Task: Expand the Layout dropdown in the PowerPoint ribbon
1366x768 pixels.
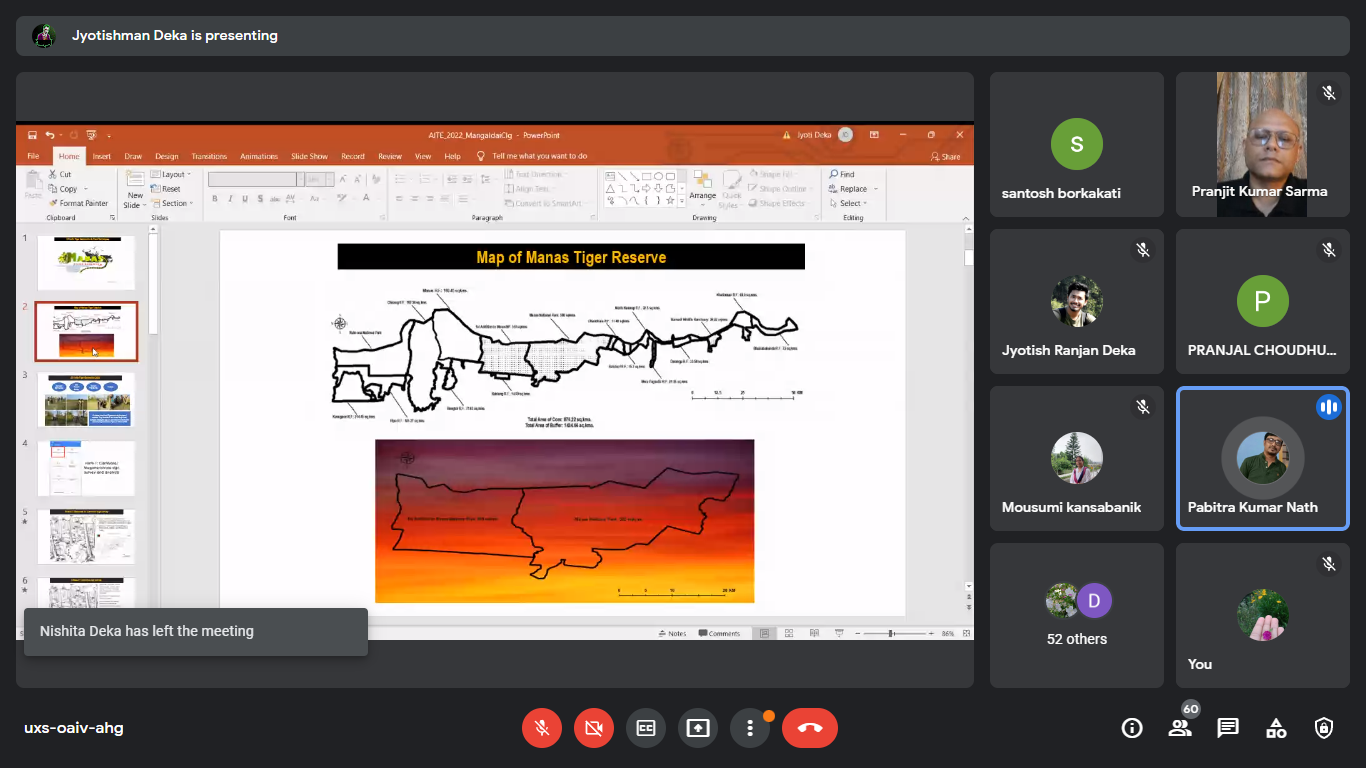Action: tap(174, 174)
